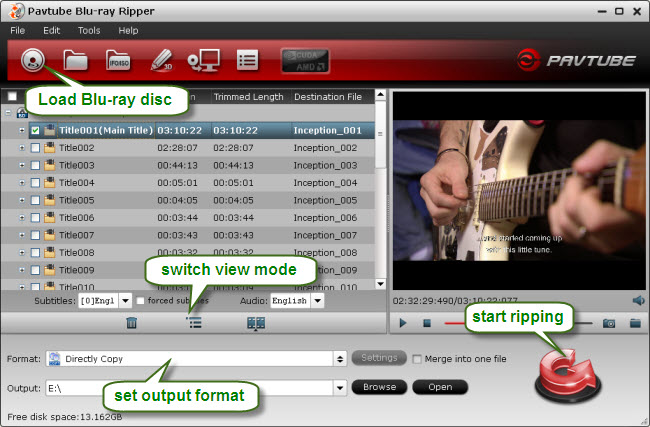
Task: Click the Directly Copy format icon
Action: 54,359
